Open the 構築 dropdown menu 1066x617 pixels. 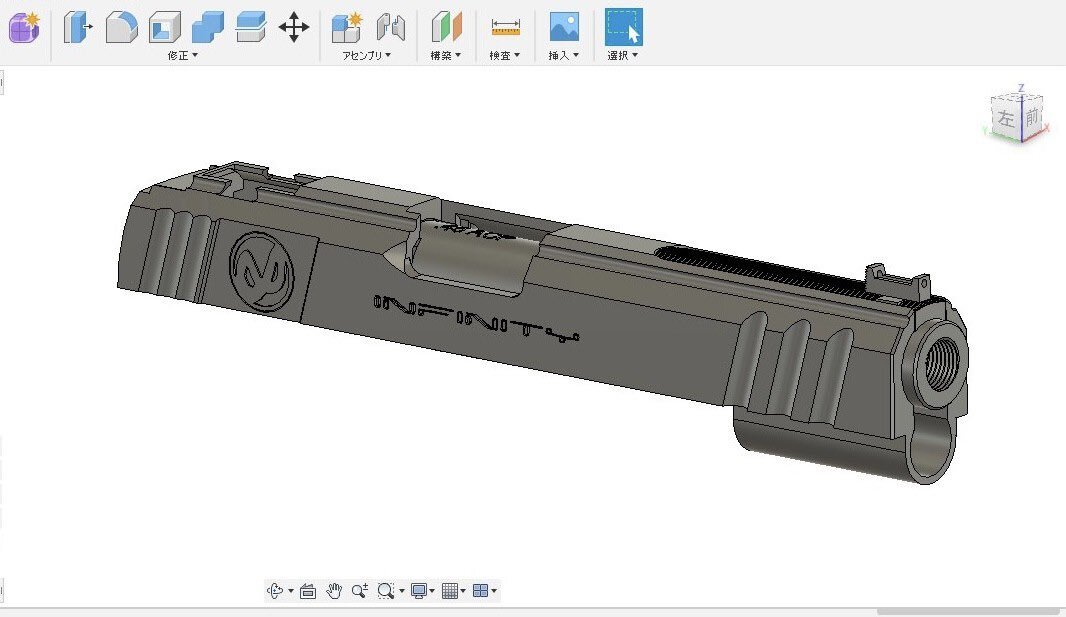445,56
